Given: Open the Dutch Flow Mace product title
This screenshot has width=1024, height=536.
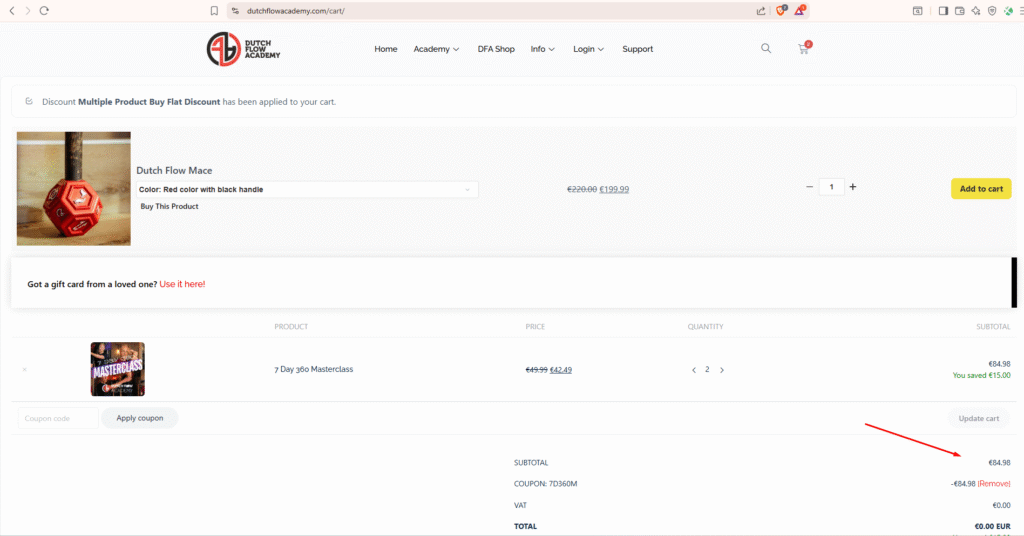Looking at the screenshot, I should [174, 170].
